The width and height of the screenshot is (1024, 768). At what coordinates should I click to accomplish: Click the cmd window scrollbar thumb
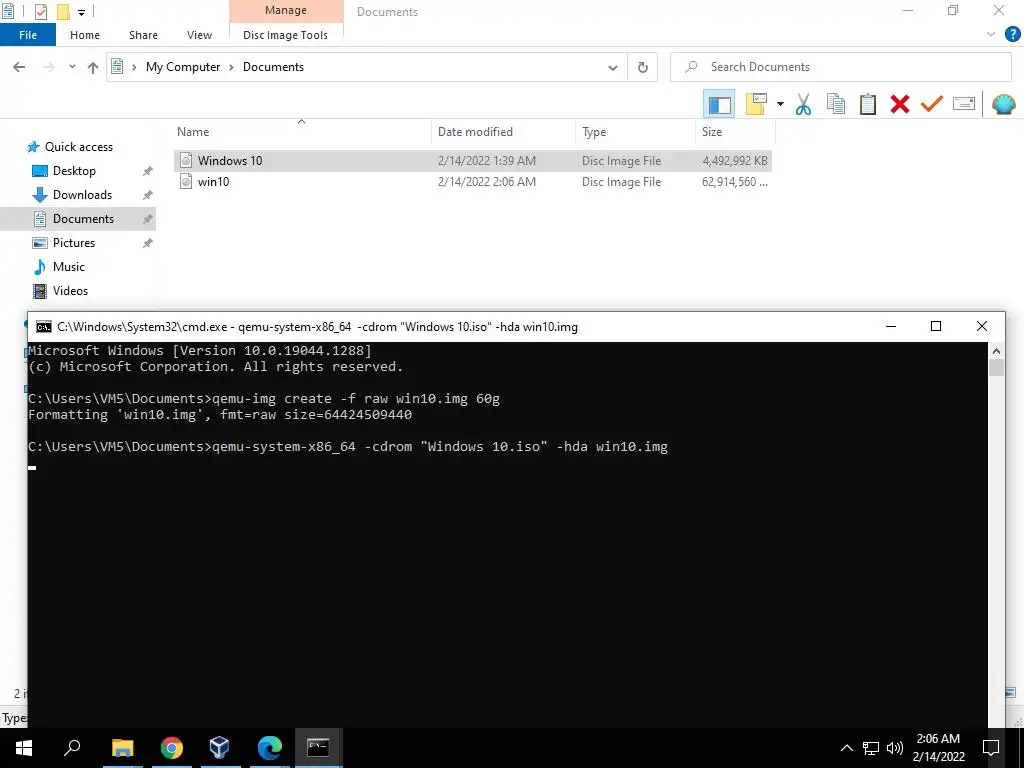click(996, 368)
